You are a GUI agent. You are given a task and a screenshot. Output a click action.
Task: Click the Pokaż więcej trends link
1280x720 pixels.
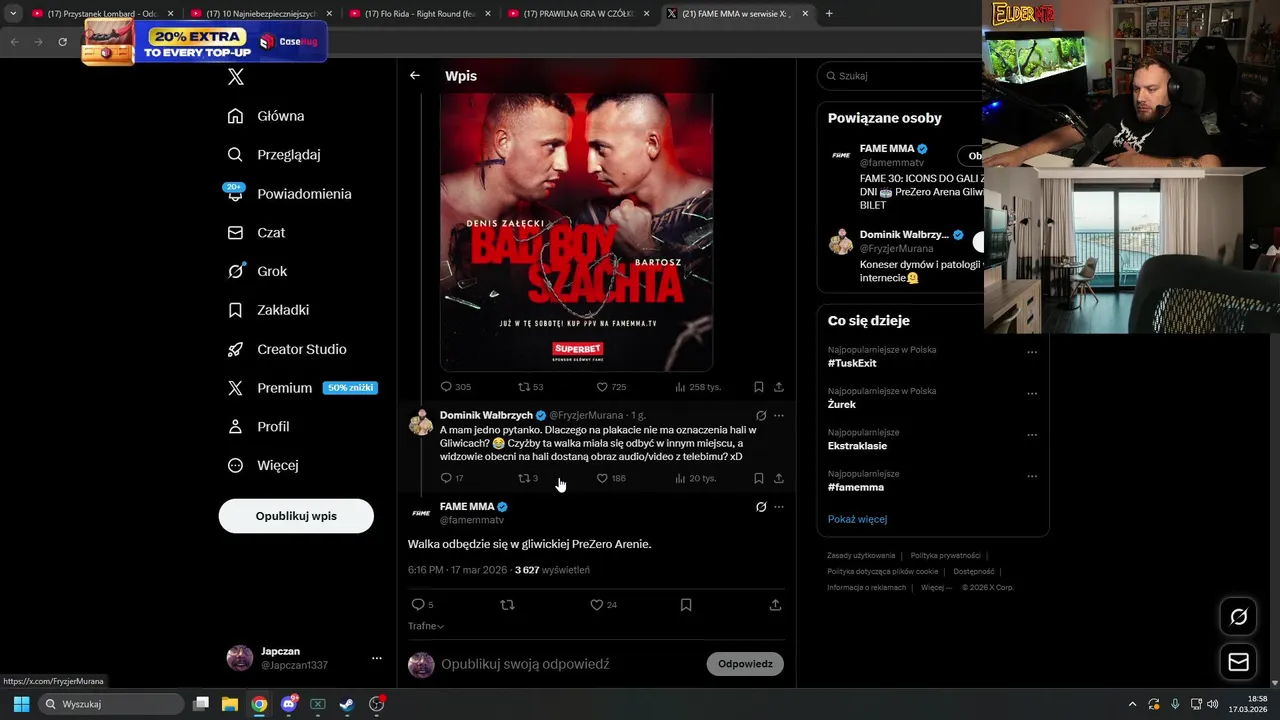tap(857, 519)
